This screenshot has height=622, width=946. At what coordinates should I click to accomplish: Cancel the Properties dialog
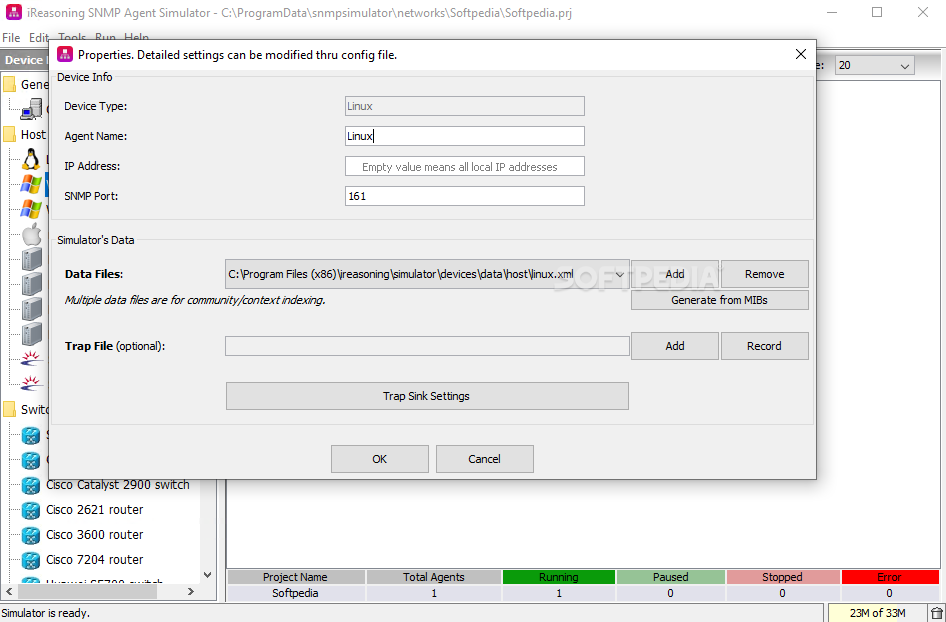484,459
